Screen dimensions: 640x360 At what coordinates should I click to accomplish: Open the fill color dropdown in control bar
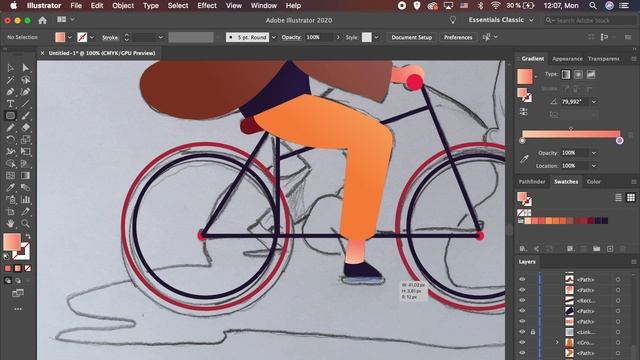[70, 37]
